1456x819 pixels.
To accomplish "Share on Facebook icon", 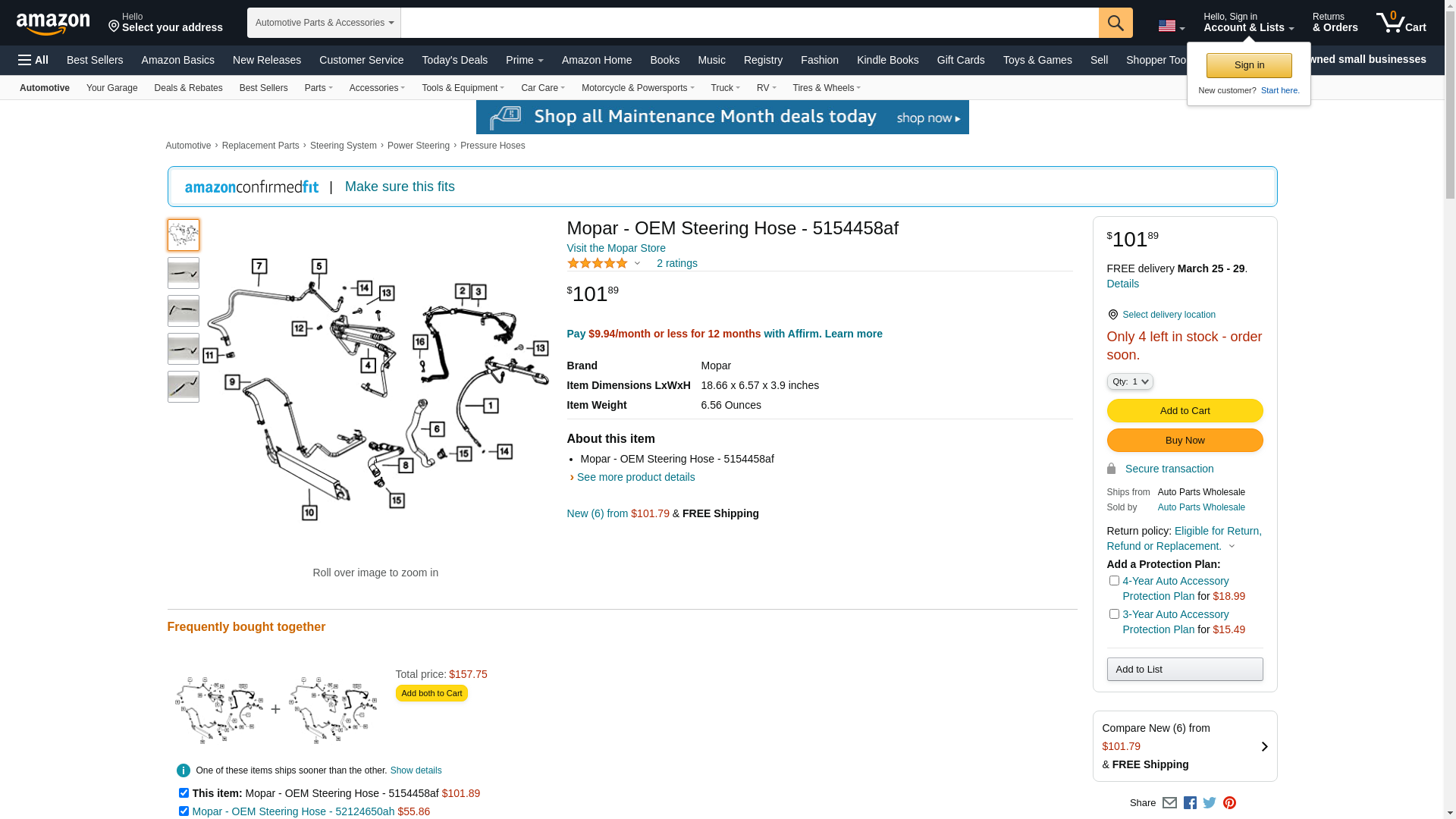I will (x=1190, y=803).
